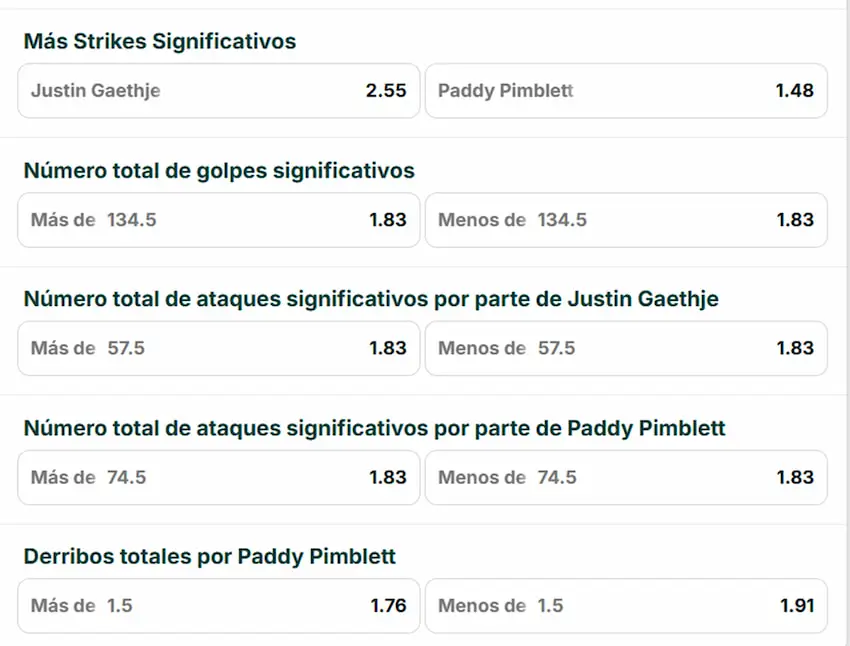Select the 1.91 odds value
The width and height of the screenshot is (850, 646).
796,606
